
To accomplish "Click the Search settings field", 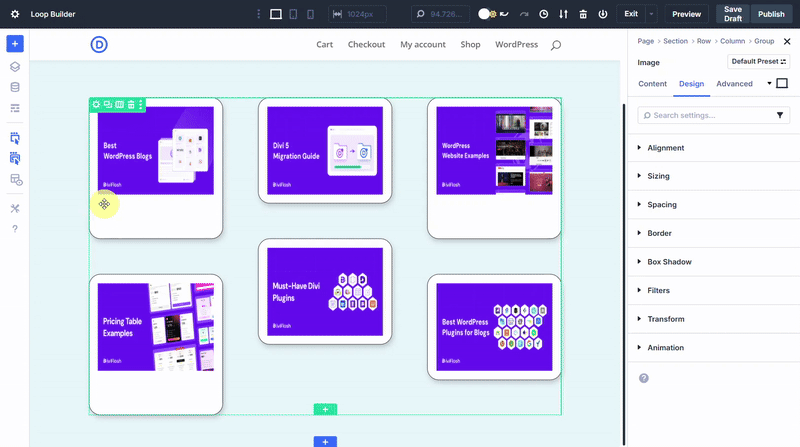I will tap(714, 115).
